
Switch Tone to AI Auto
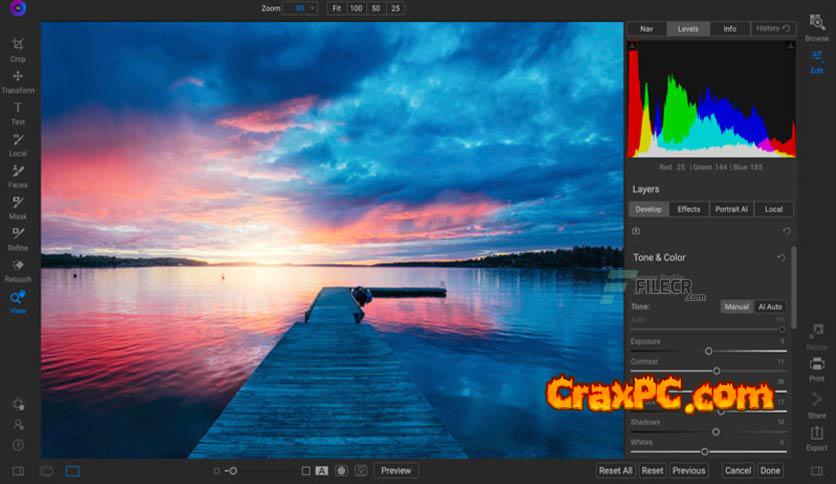coord(770,307)
